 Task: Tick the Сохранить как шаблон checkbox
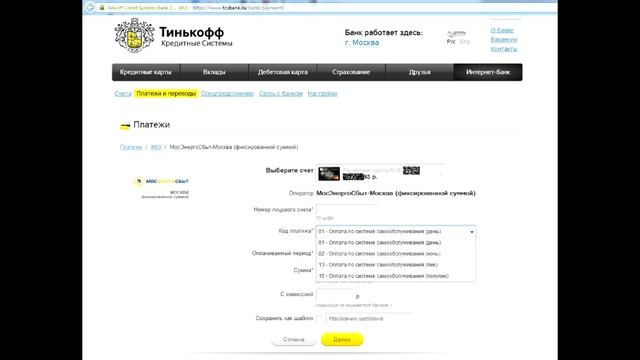tap(320, 318)
